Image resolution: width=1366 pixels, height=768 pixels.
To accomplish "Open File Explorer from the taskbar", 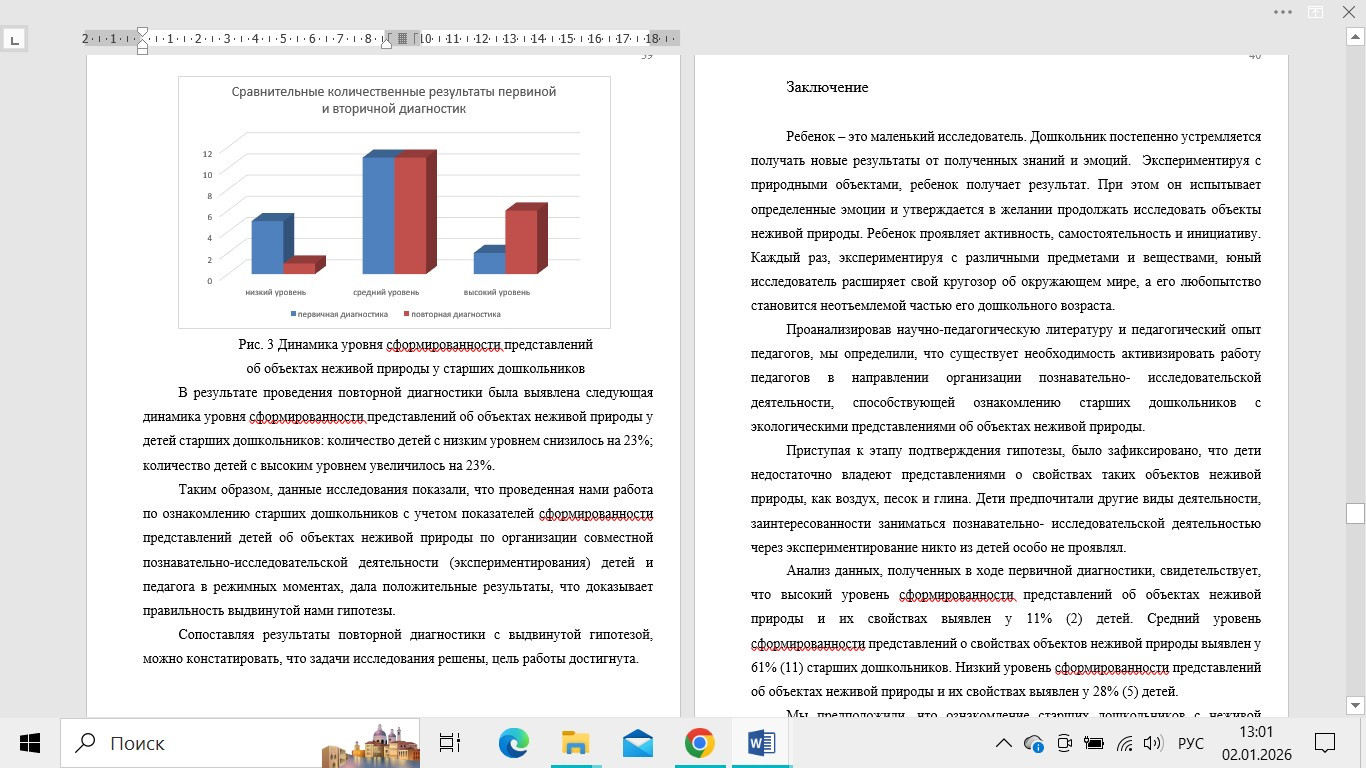I will pos(575,743).
